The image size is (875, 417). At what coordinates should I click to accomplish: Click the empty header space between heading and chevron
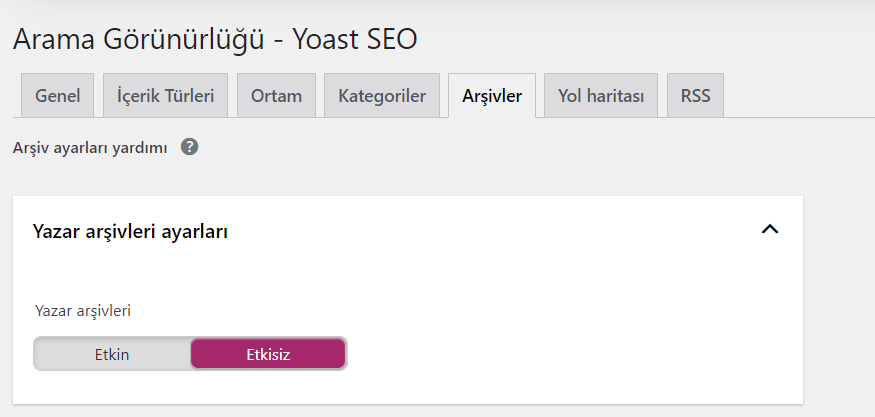[491, 230]
